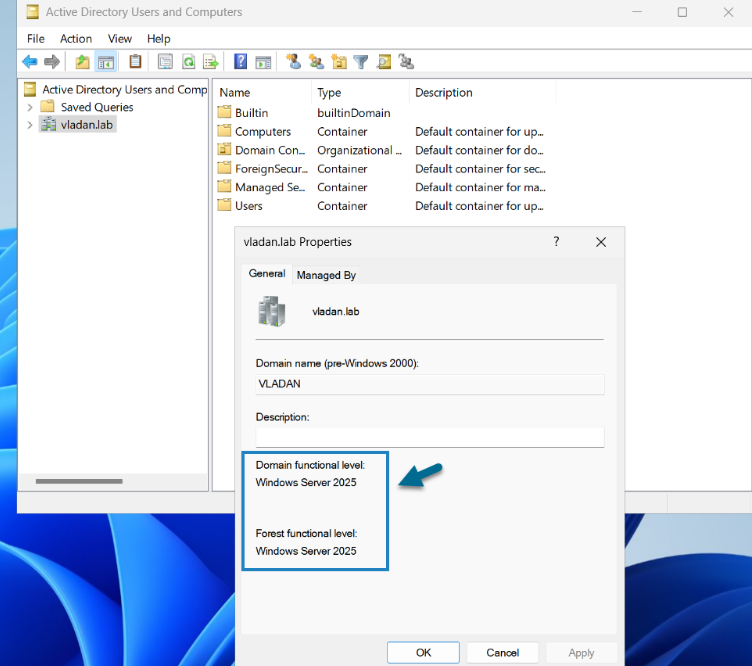Toggle Show/Hide Action Pane icon
752x666 pixels.
263,62
